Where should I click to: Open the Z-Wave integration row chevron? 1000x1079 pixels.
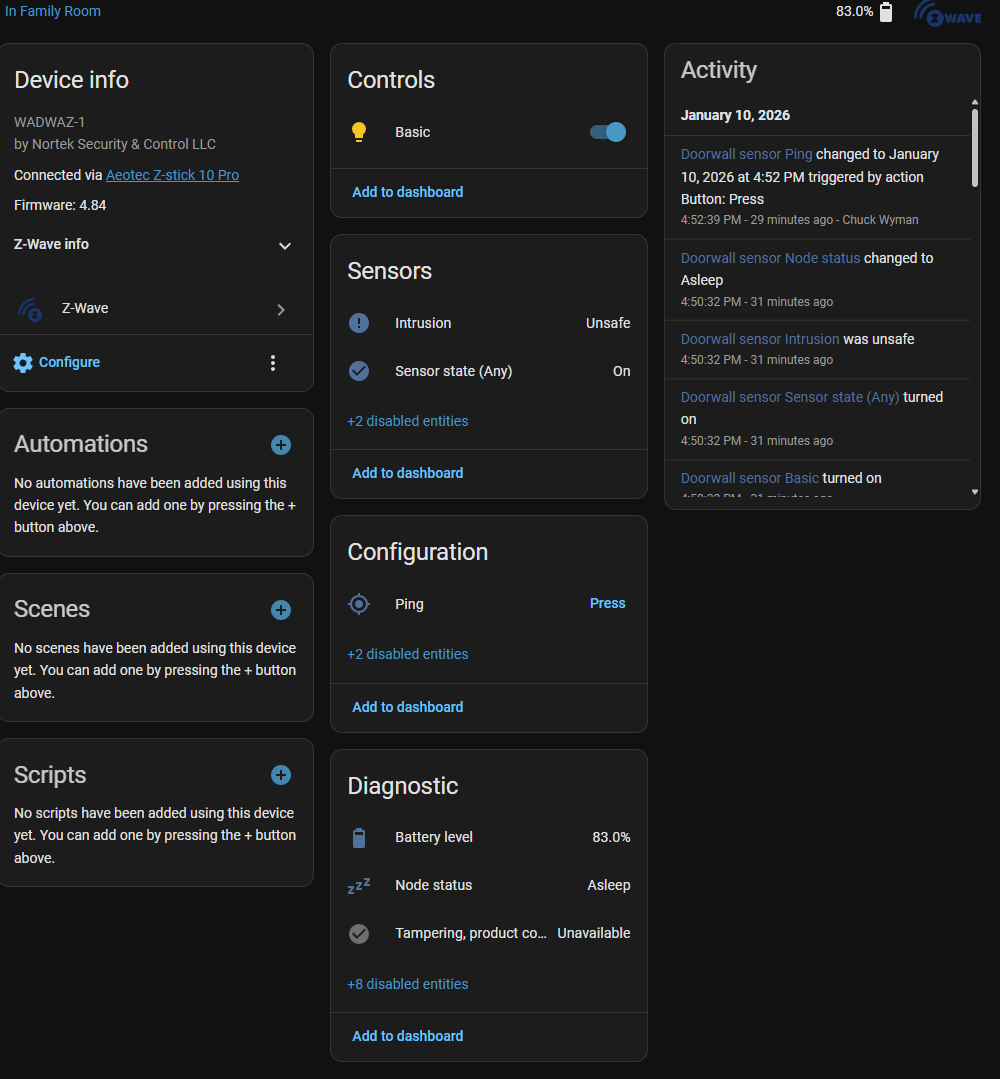pyautogui.click(x=281, y=310)
